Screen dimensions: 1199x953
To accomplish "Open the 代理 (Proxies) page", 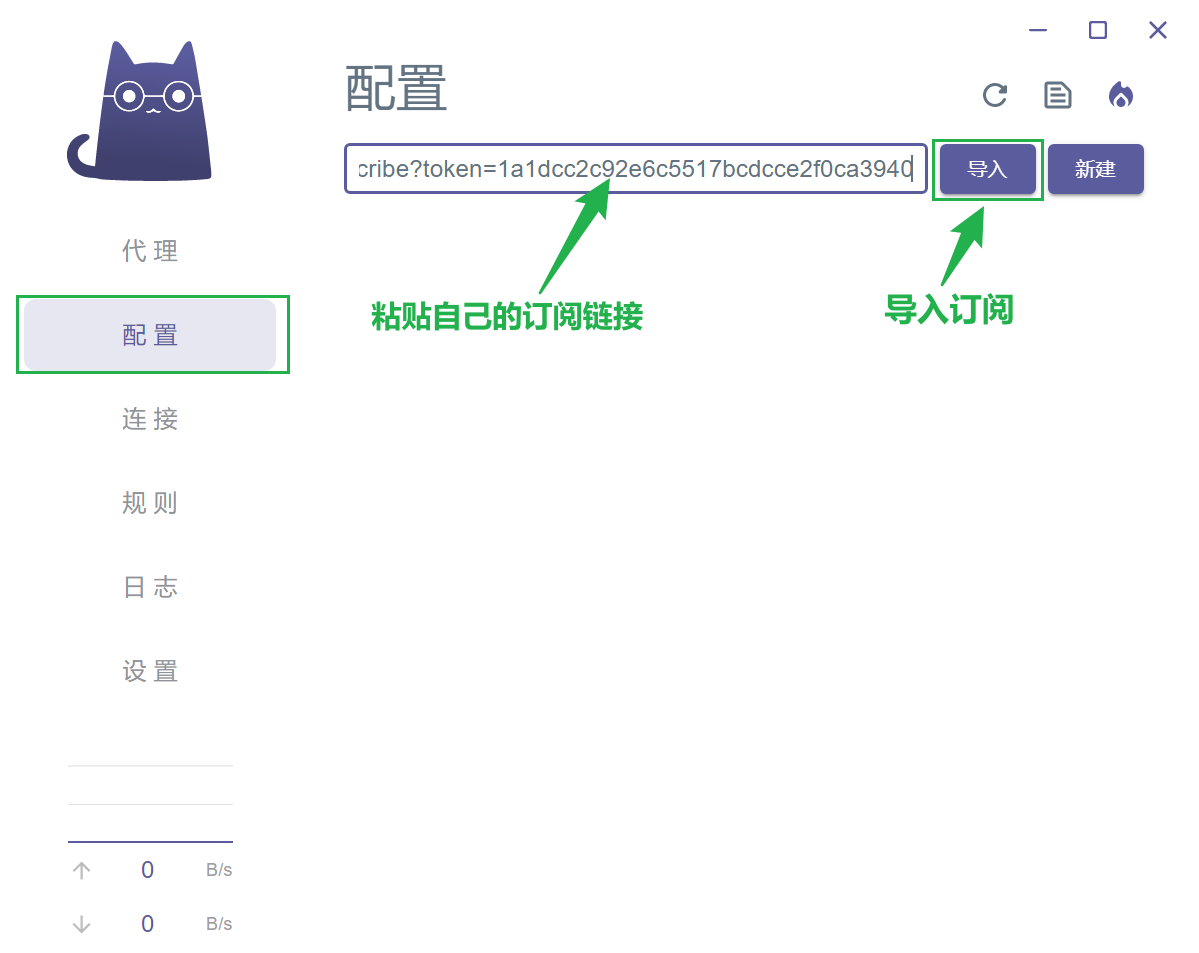I will tap(150, 251).
